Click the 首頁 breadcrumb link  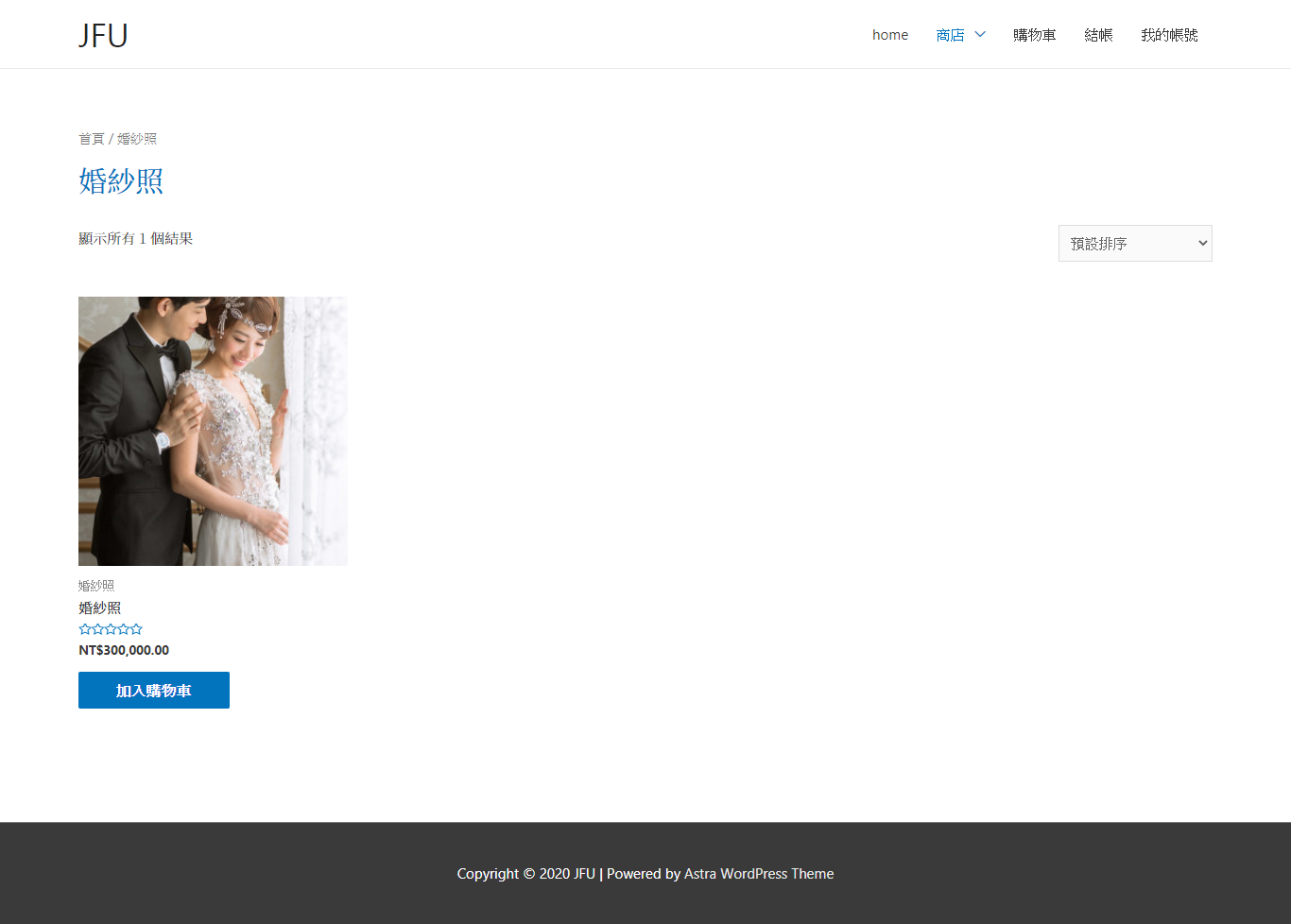tap(91, 139)
